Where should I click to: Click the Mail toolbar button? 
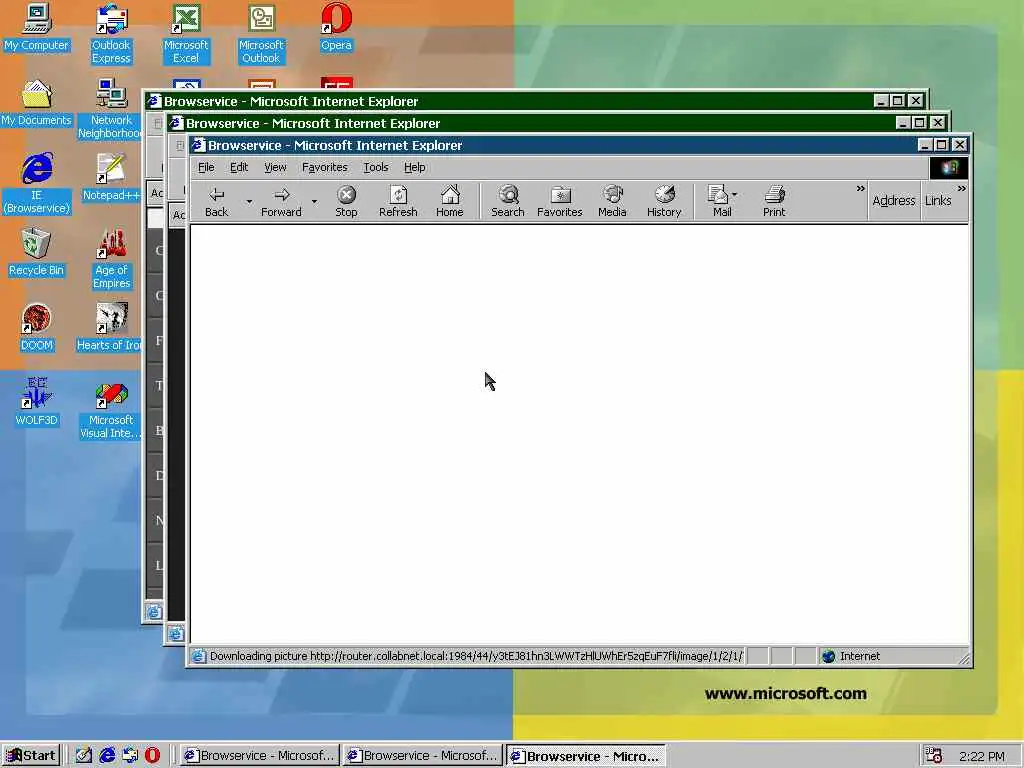[x=722, y=201]
